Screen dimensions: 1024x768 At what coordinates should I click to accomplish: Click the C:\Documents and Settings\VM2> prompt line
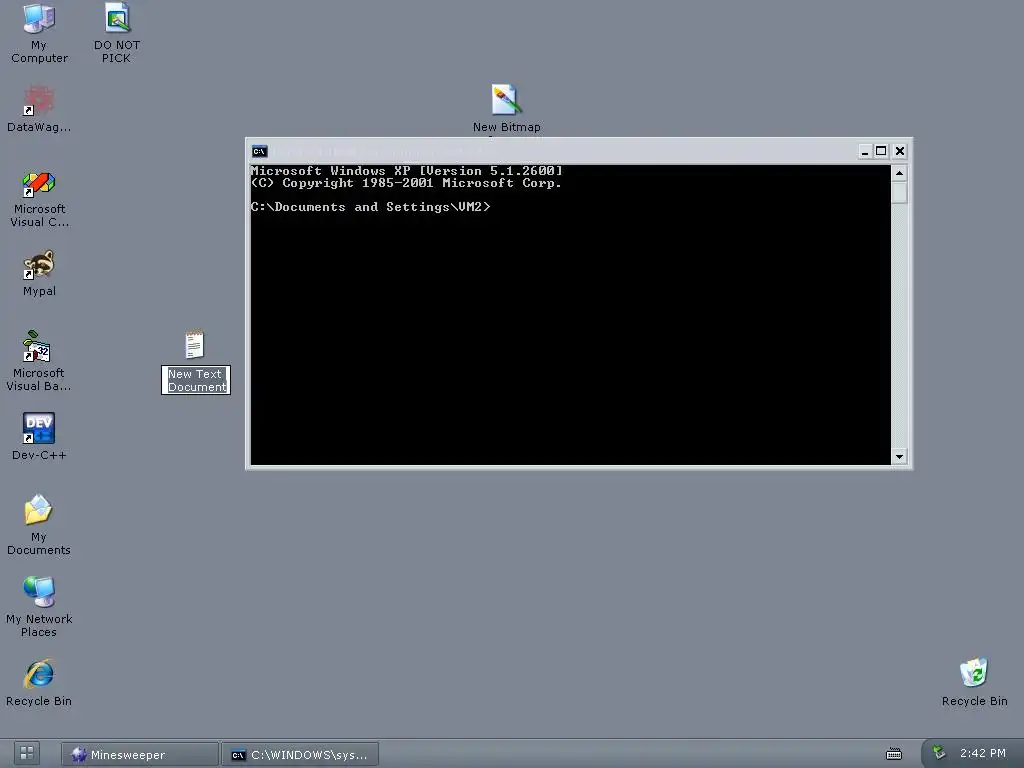tap(370, 207)
